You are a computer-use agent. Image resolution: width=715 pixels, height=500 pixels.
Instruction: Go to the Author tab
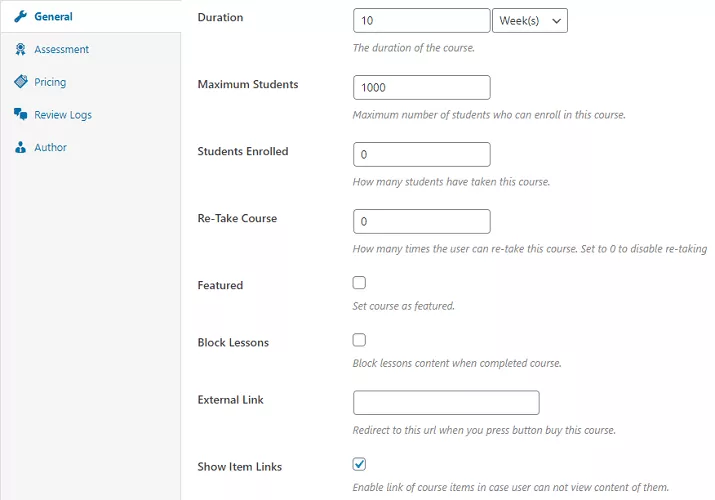pyautogui.click(x=50, y=147)
